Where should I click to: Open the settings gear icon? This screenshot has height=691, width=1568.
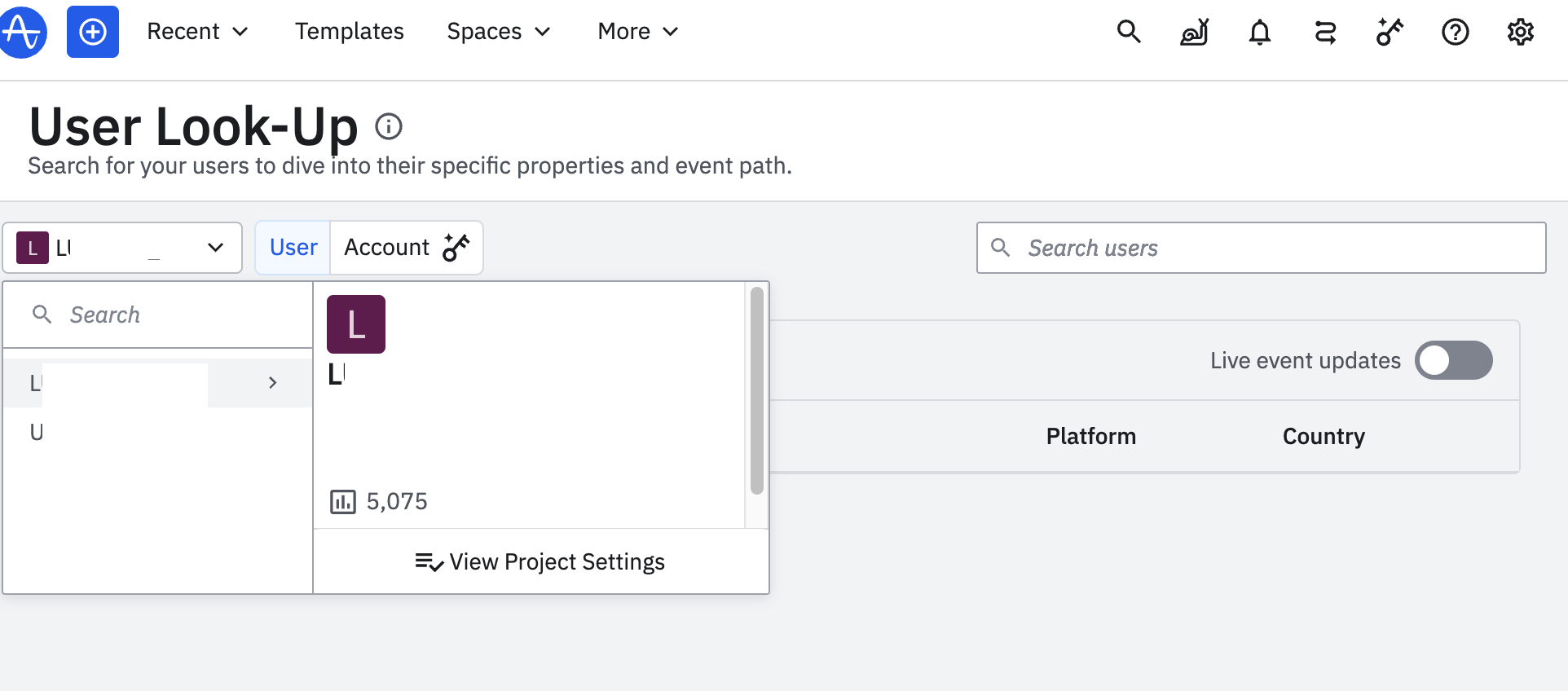point(1520,32)
